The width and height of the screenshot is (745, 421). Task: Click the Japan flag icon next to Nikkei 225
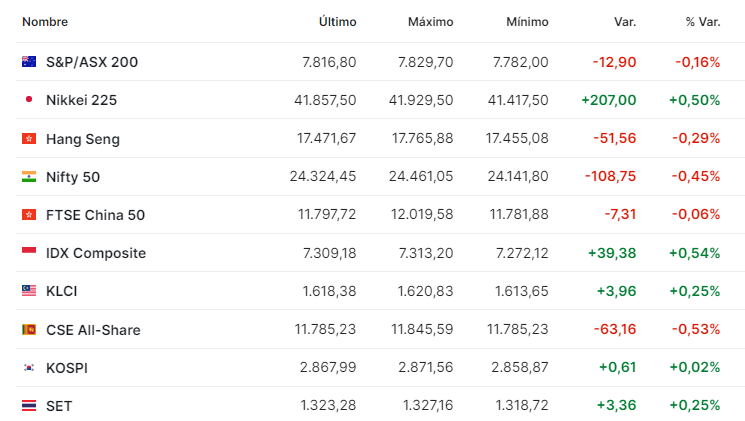click(29, 100)
